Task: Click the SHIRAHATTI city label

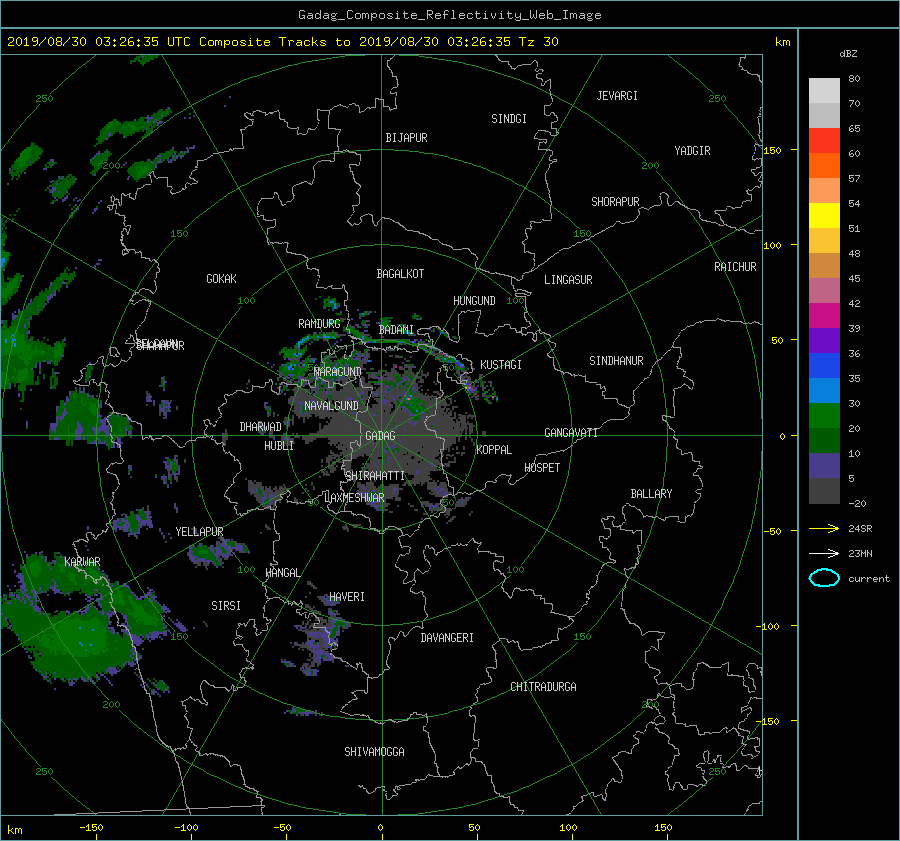Action: coord(375,475)
